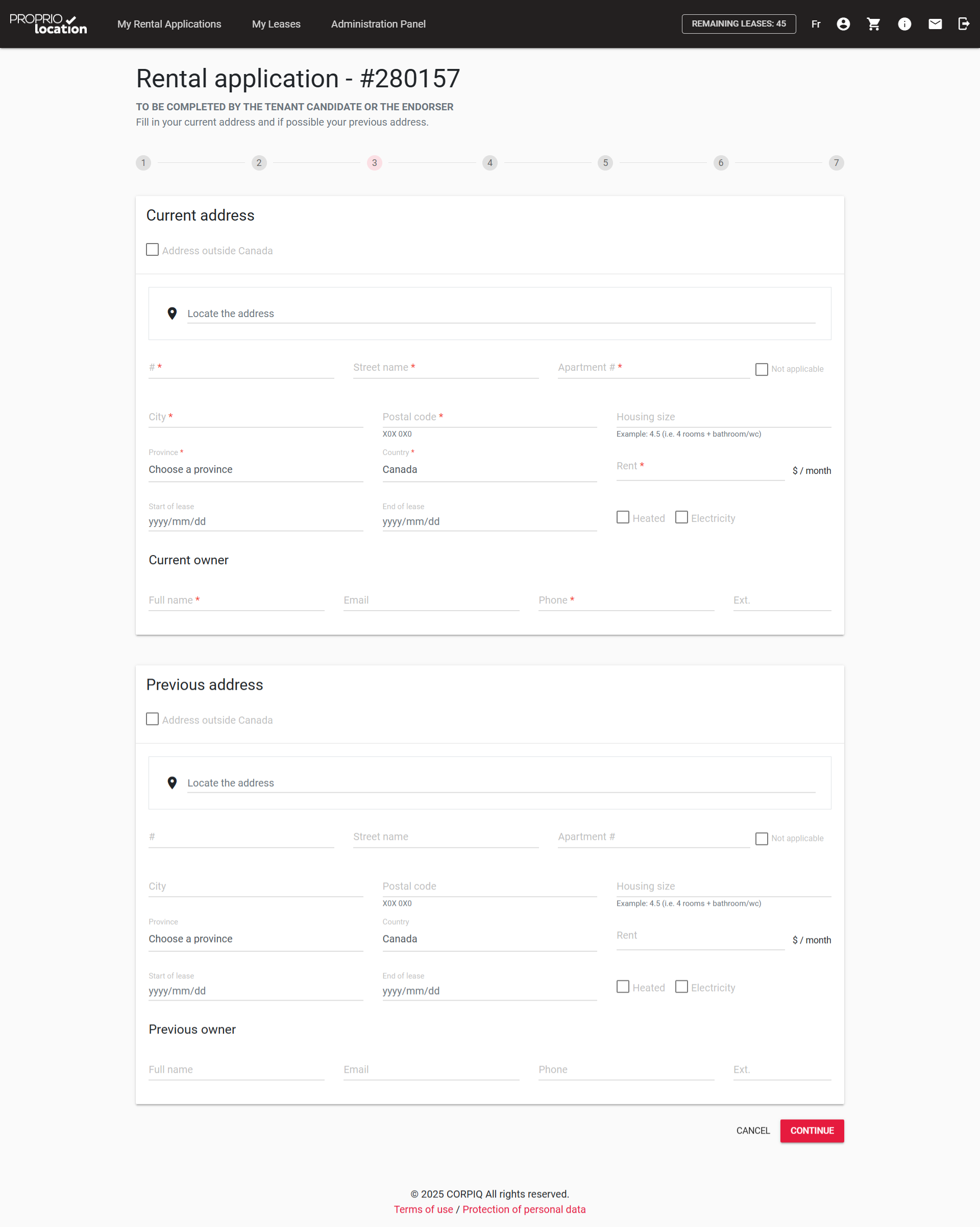Open the mail envelope icon
This screenshot has height=1227, width=980.
pos(935,24)
